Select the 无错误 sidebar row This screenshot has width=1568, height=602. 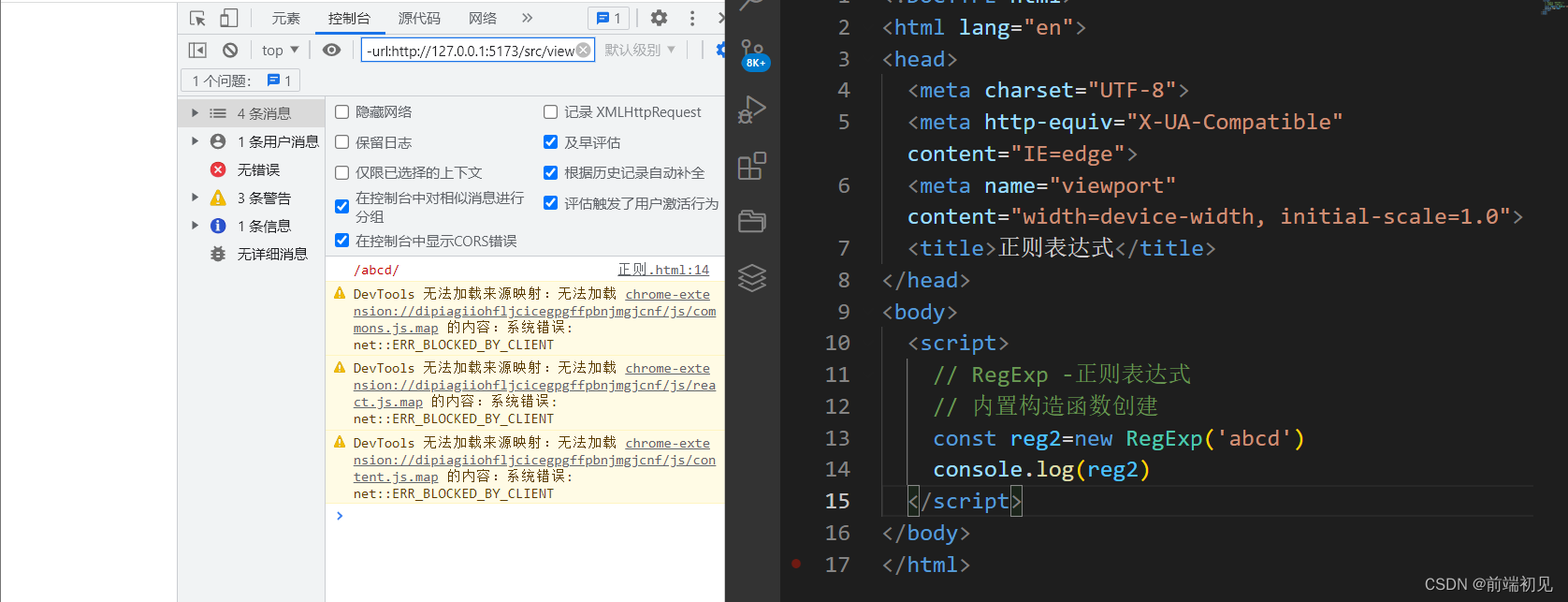(x=252, y=169)
